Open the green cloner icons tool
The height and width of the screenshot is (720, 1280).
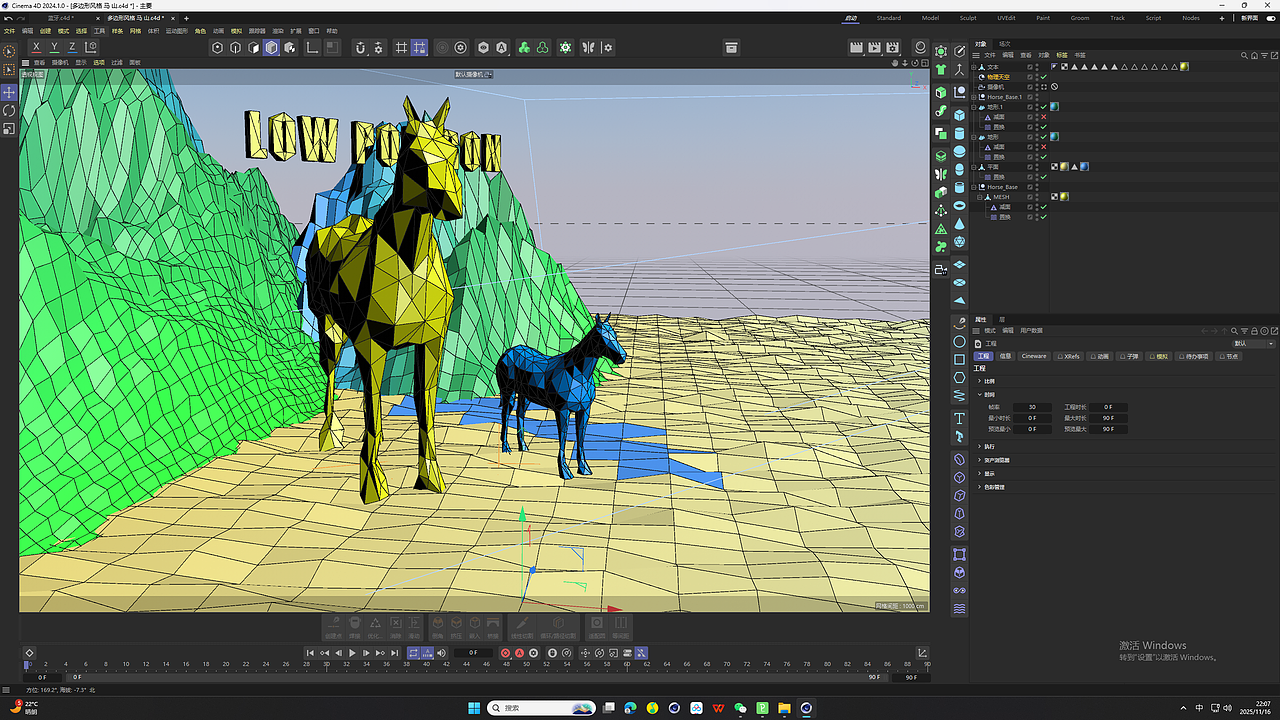(x=523, y=47)
